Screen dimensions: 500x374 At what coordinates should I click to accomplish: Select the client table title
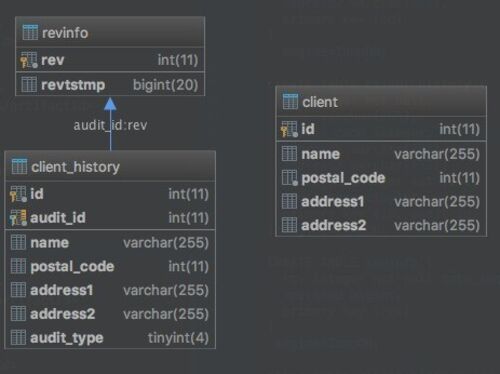320,102
